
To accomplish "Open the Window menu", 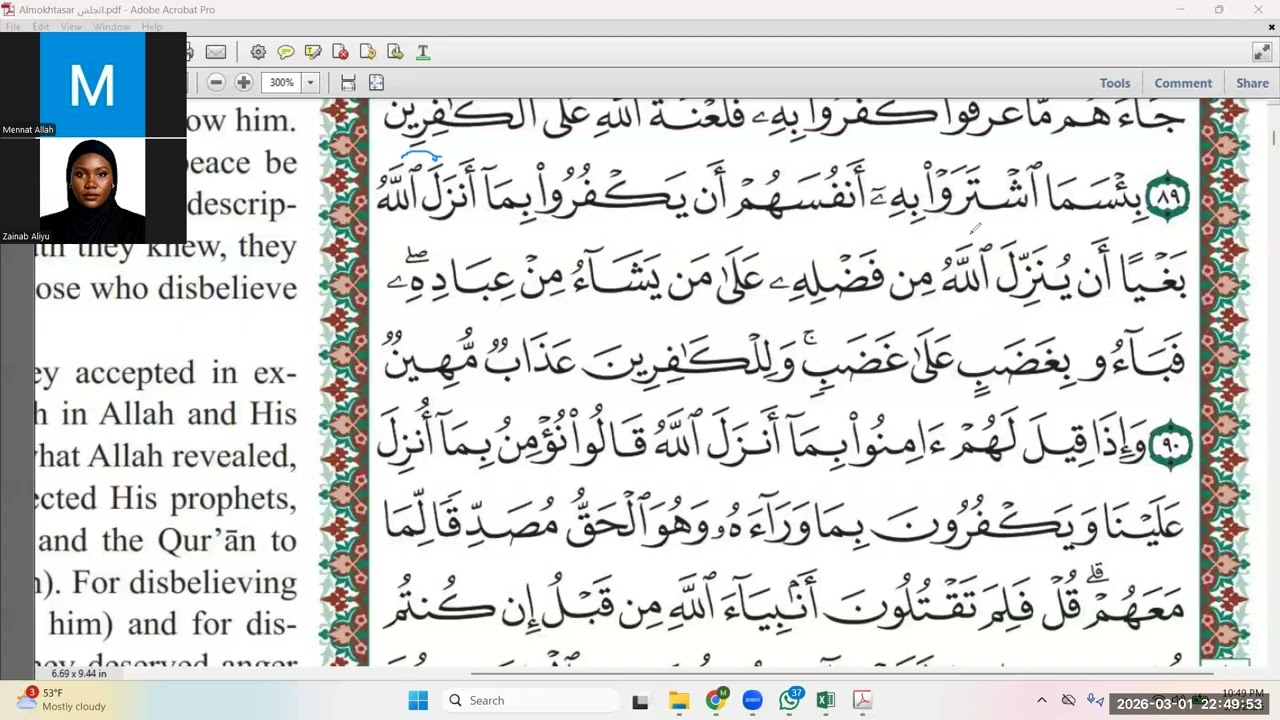I will point(111,27).
